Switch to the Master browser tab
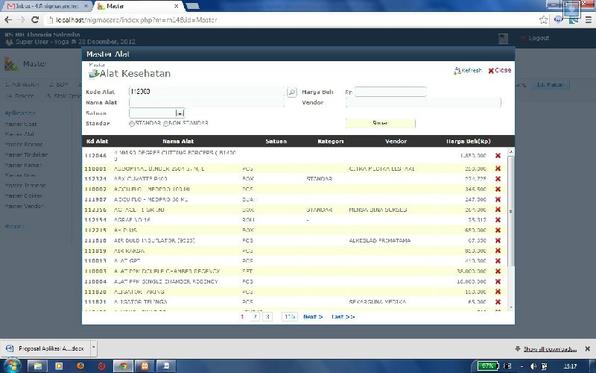Viewport: 596px width, 373px height. point(137,6)
